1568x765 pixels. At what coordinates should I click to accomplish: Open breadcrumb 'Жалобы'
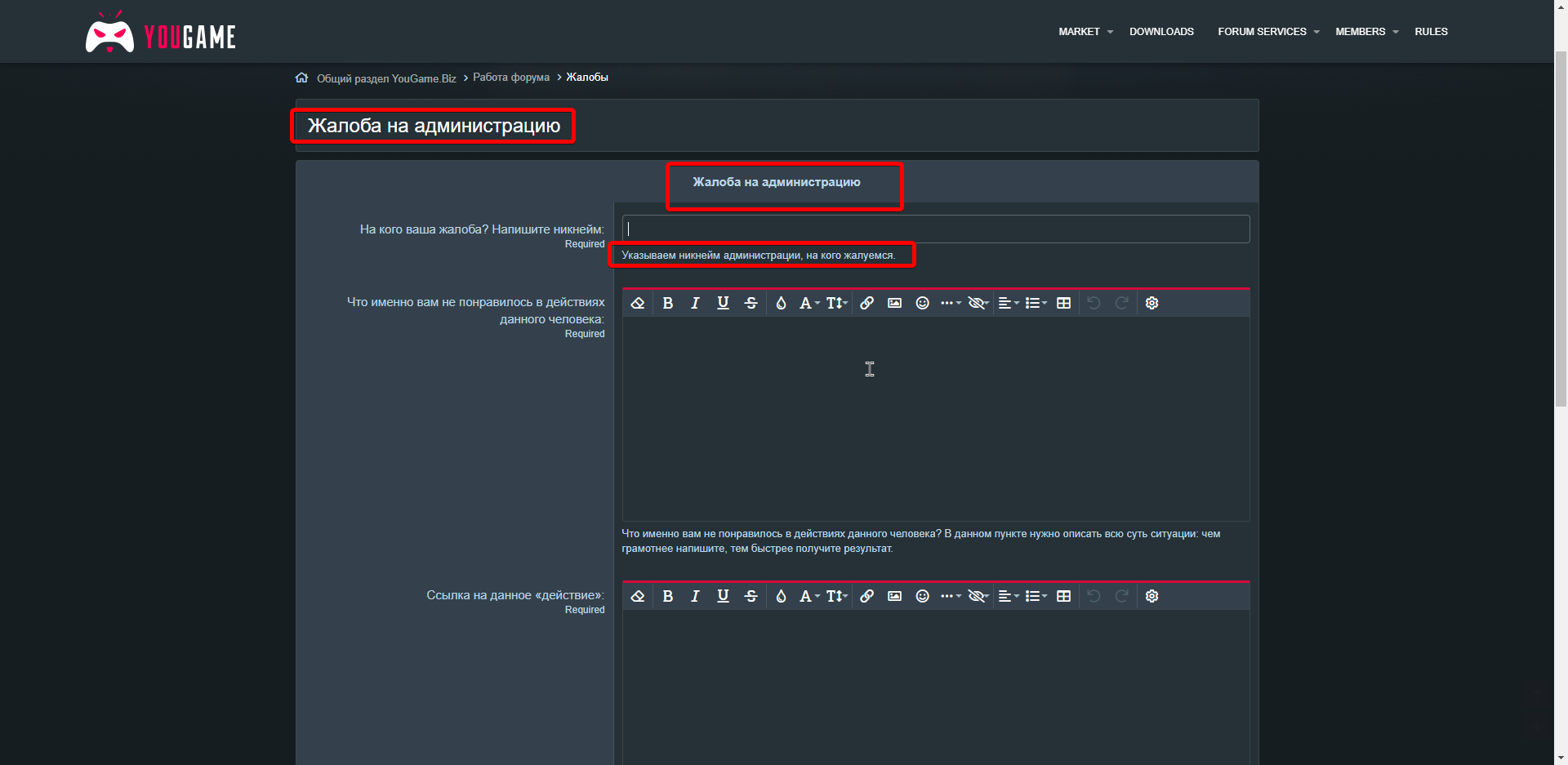pyautogui.click(x=587, y=78)
